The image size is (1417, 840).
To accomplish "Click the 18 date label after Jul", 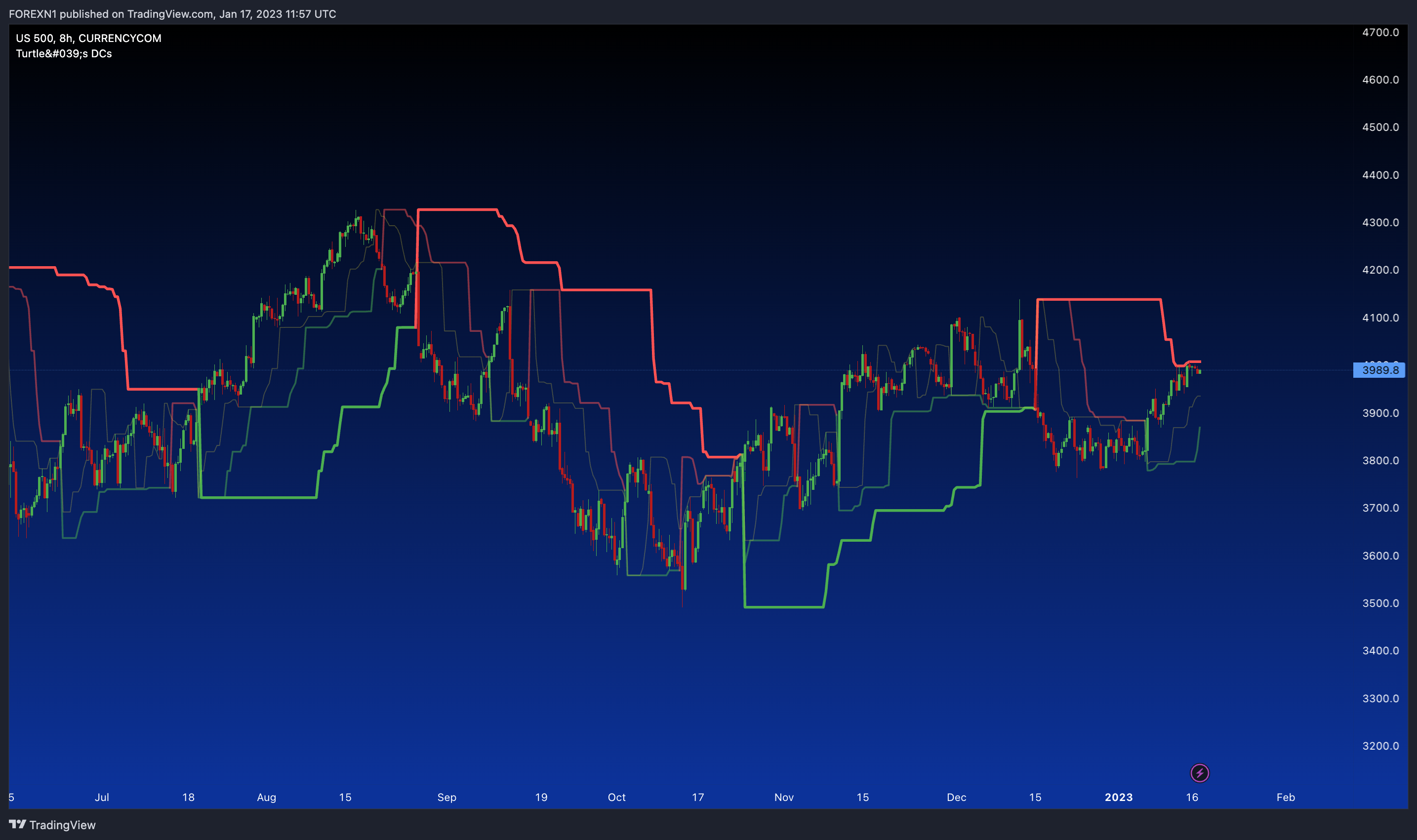I will click(x=189, y=798).
